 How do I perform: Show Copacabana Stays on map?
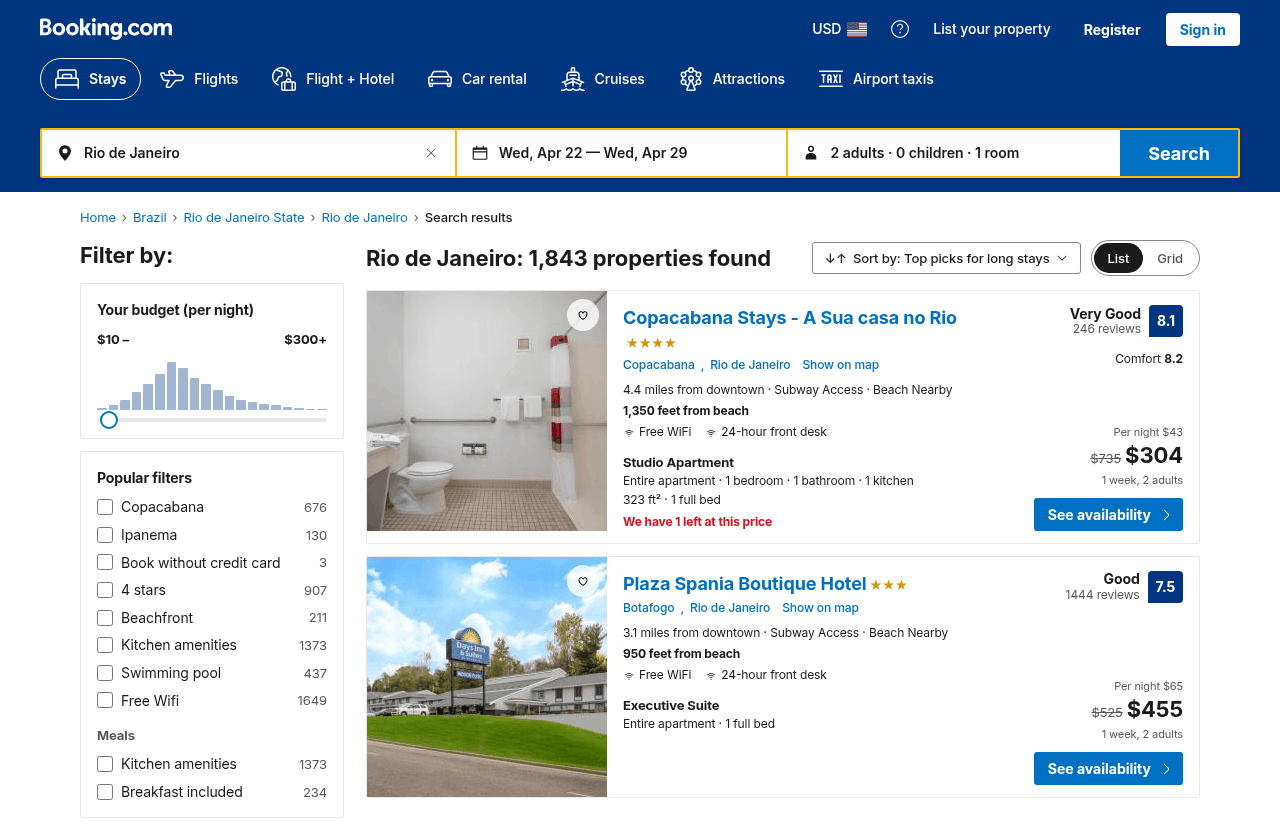click(841, 365)
